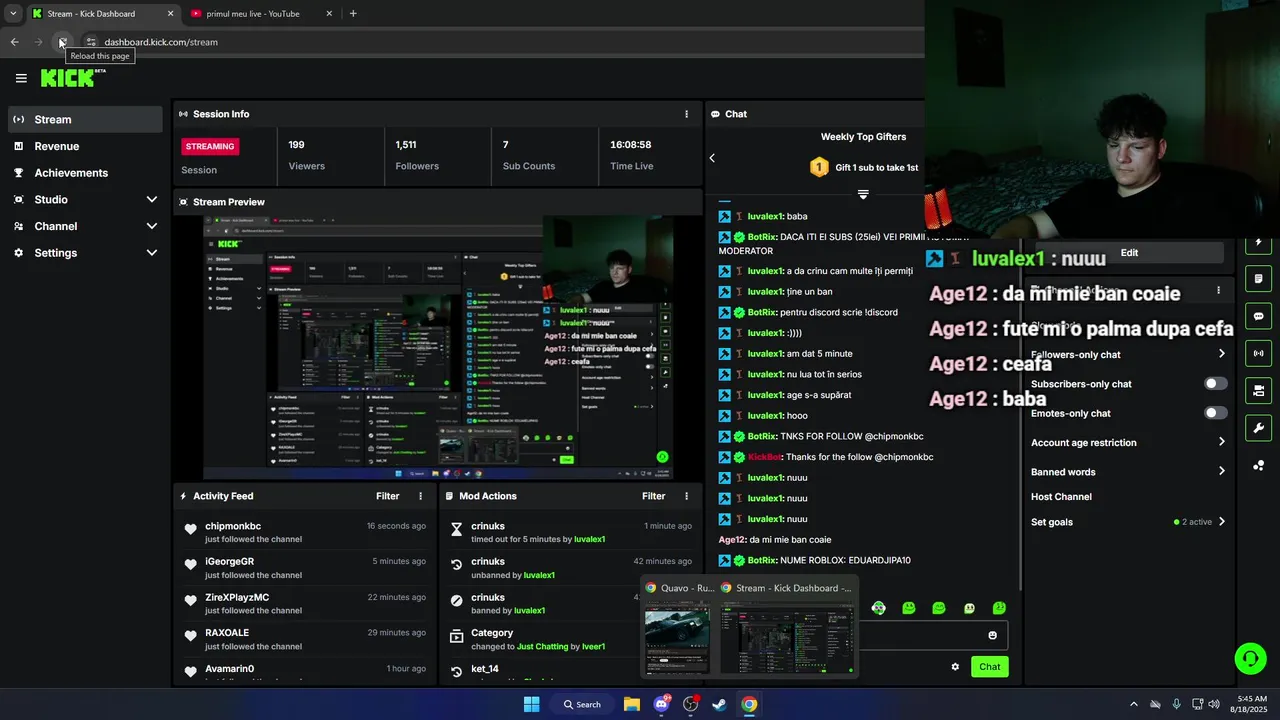The height and width of the screenshot is (720, 1280).
Task: Open a new browser tab
Action: coord(353,14)
